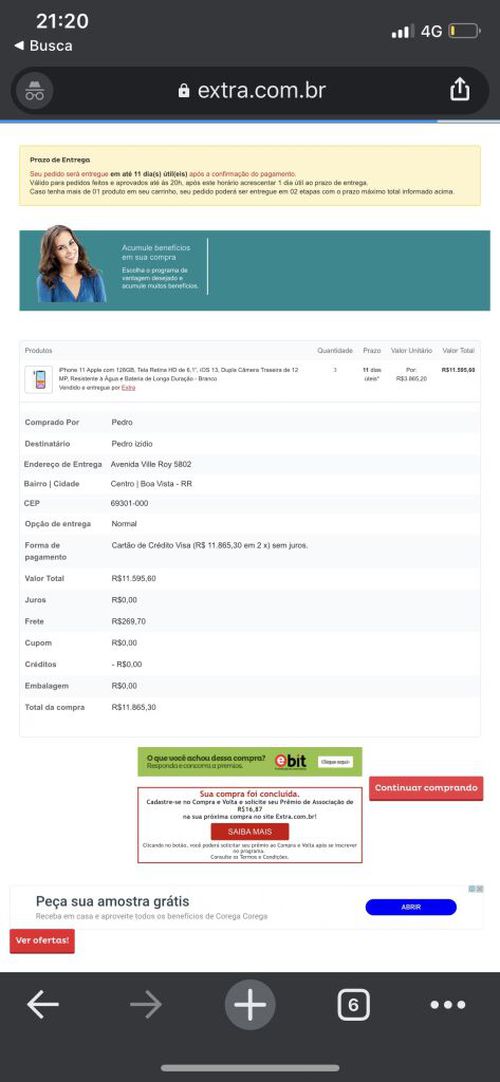Tap the battery status icon
The image size is (500, 1082).
click(464, 31)
